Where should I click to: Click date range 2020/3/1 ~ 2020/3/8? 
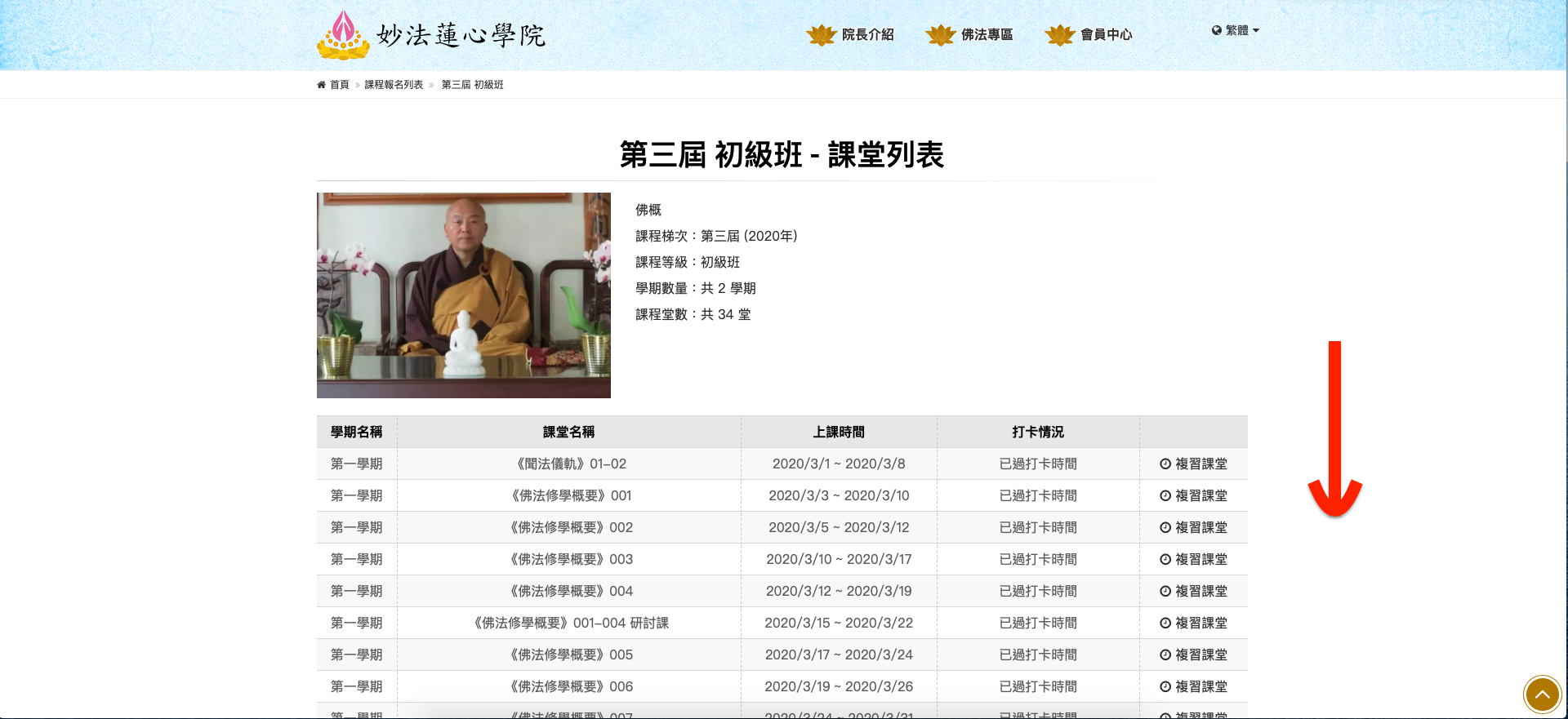click(839, 464)
